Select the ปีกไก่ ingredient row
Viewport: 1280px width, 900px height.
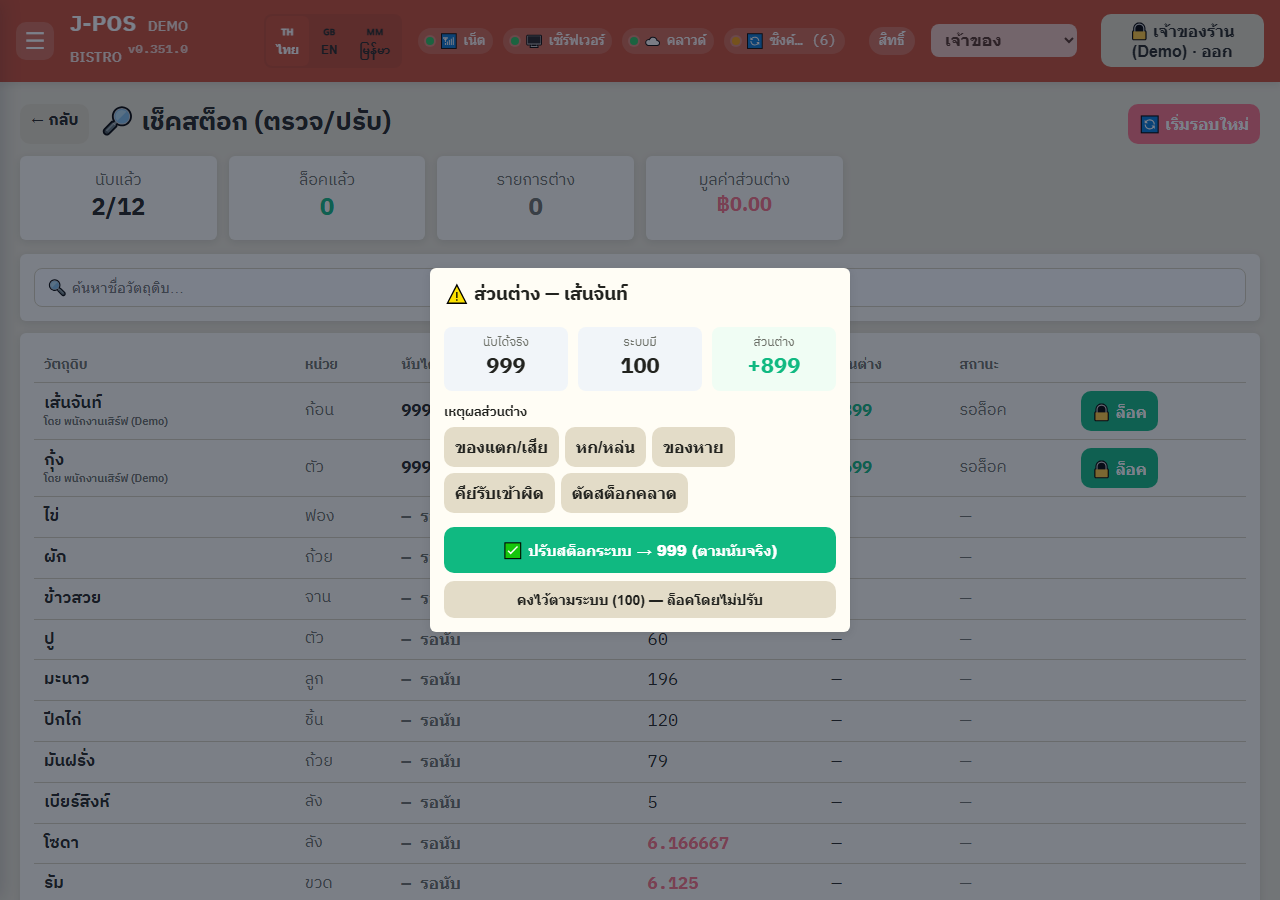tap(640, 721)
